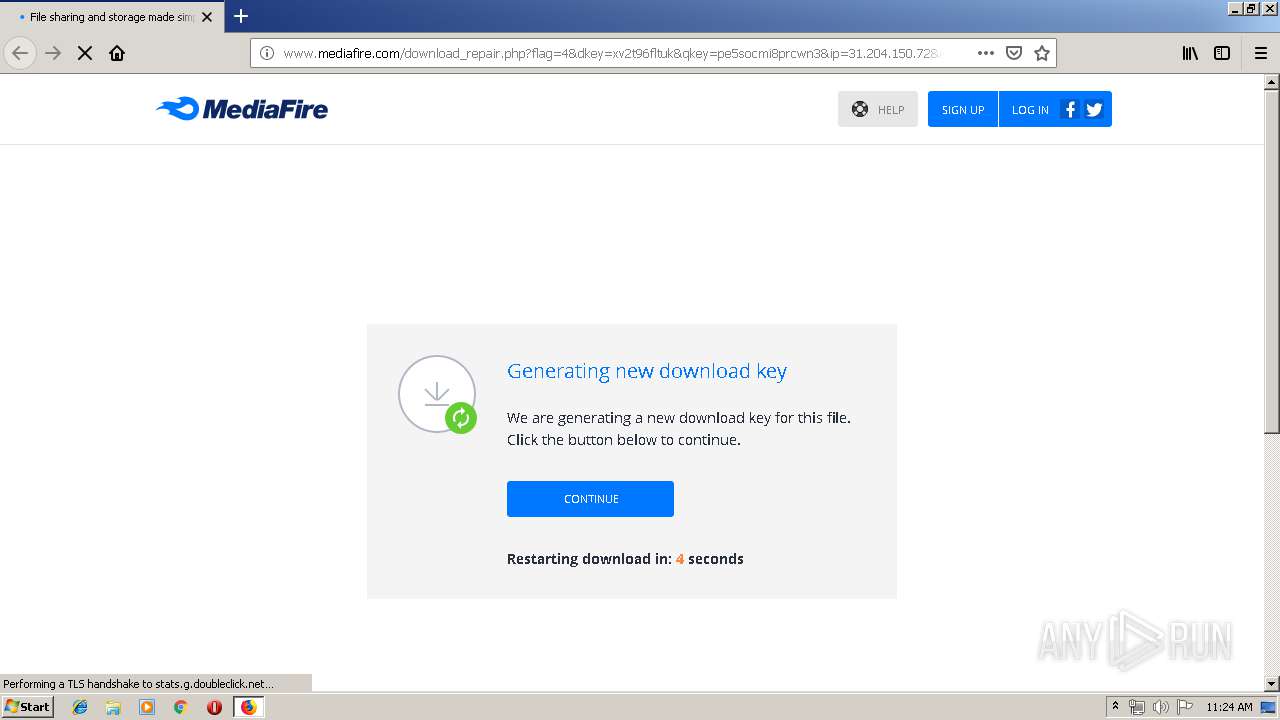Open media player from taskbar
Viewport: 1280px width, 720px height.
pos(147,707)
